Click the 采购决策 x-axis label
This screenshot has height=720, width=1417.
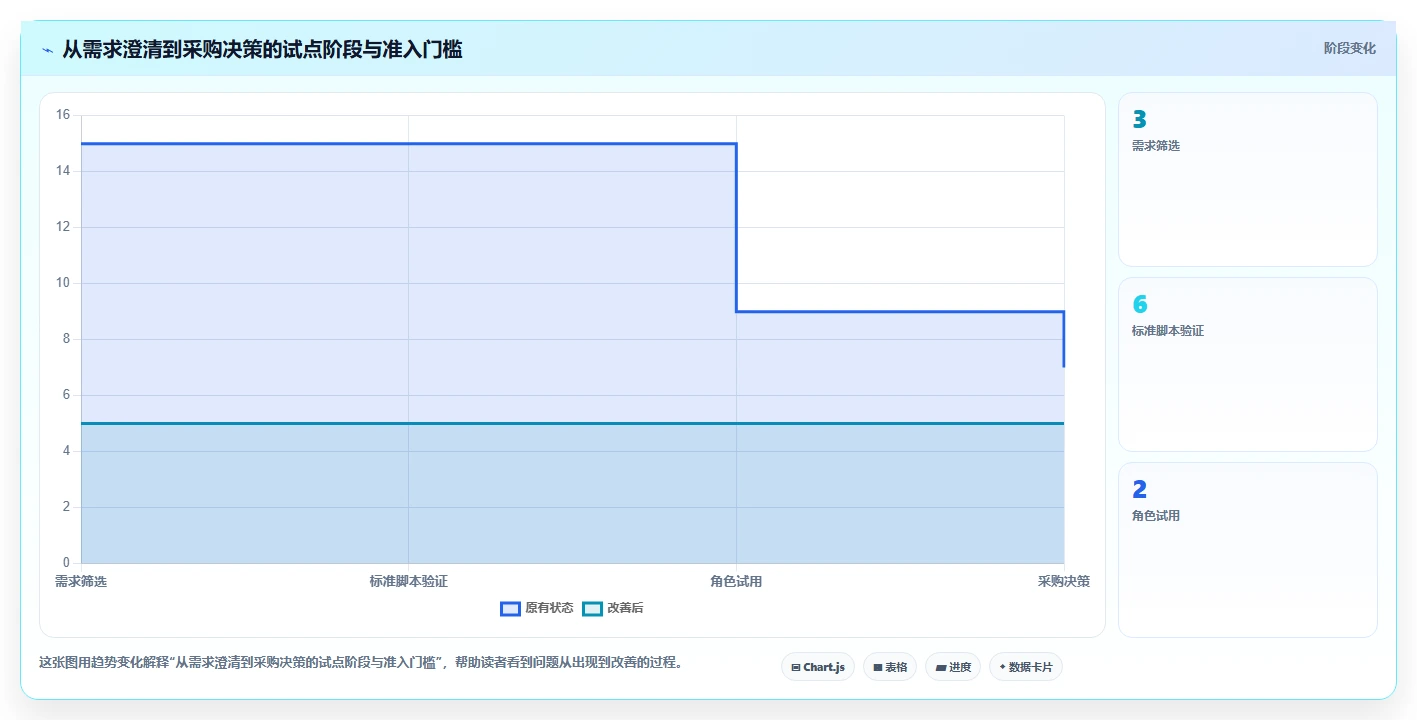pyautogui.click(x=1064, y=581)
